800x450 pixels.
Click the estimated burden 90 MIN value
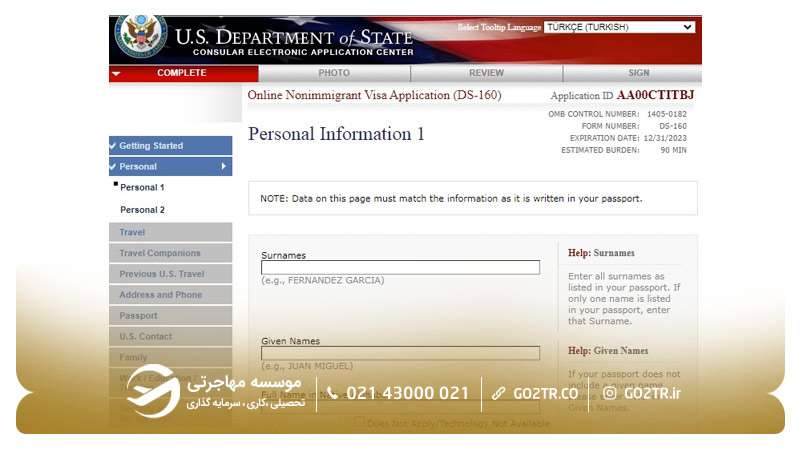(673, 151)
